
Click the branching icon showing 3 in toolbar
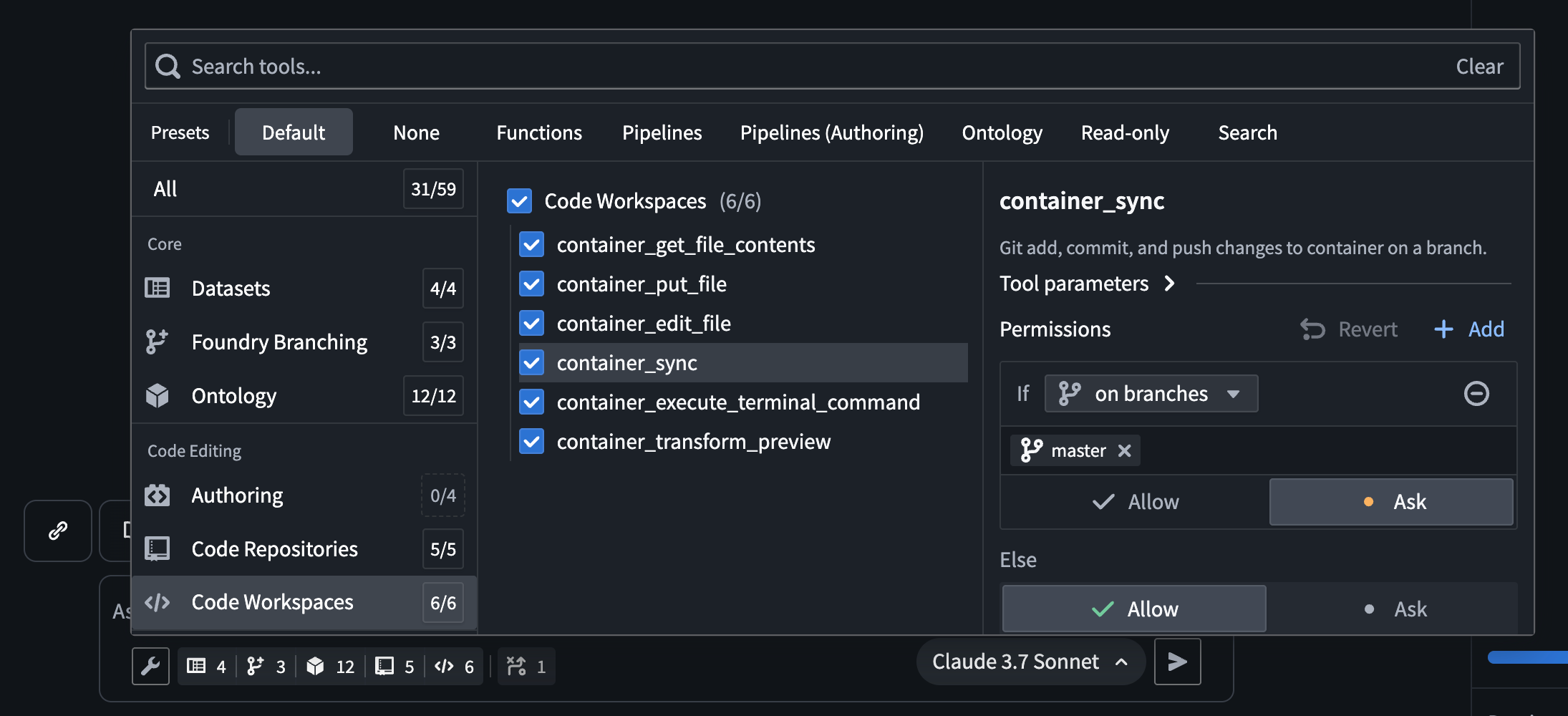click(x=256, y=665)
